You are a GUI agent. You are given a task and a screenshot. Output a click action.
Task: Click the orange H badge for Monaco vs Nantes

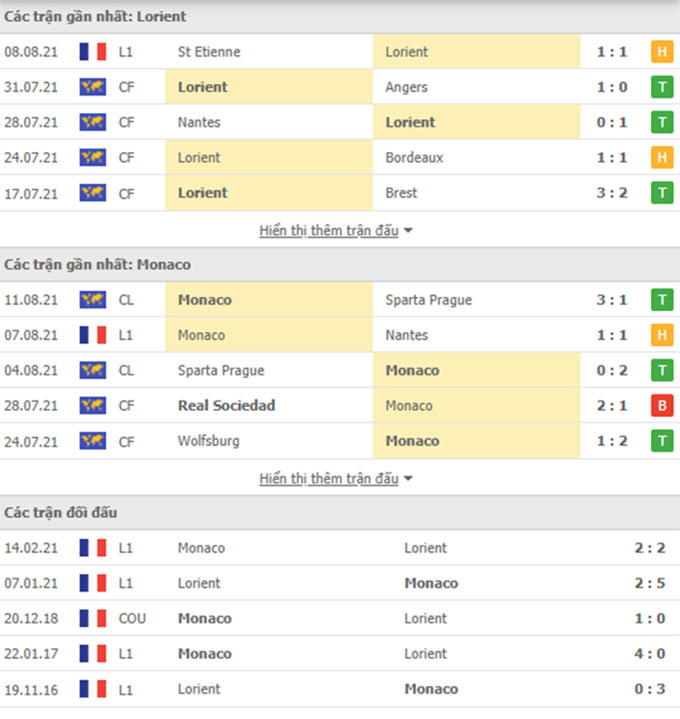click(661, 335)
